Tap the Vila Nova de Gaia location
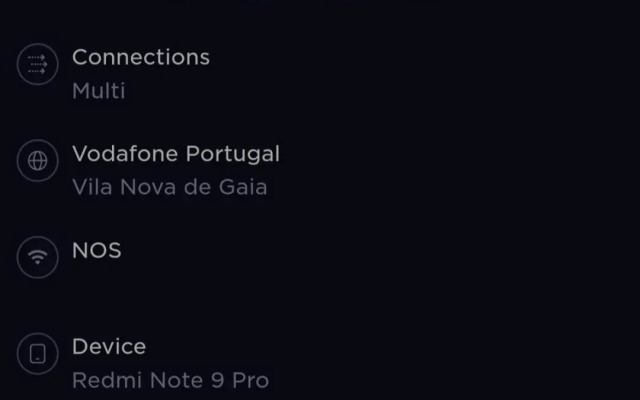This screenshot has width=640, height=400. (169, 187)
